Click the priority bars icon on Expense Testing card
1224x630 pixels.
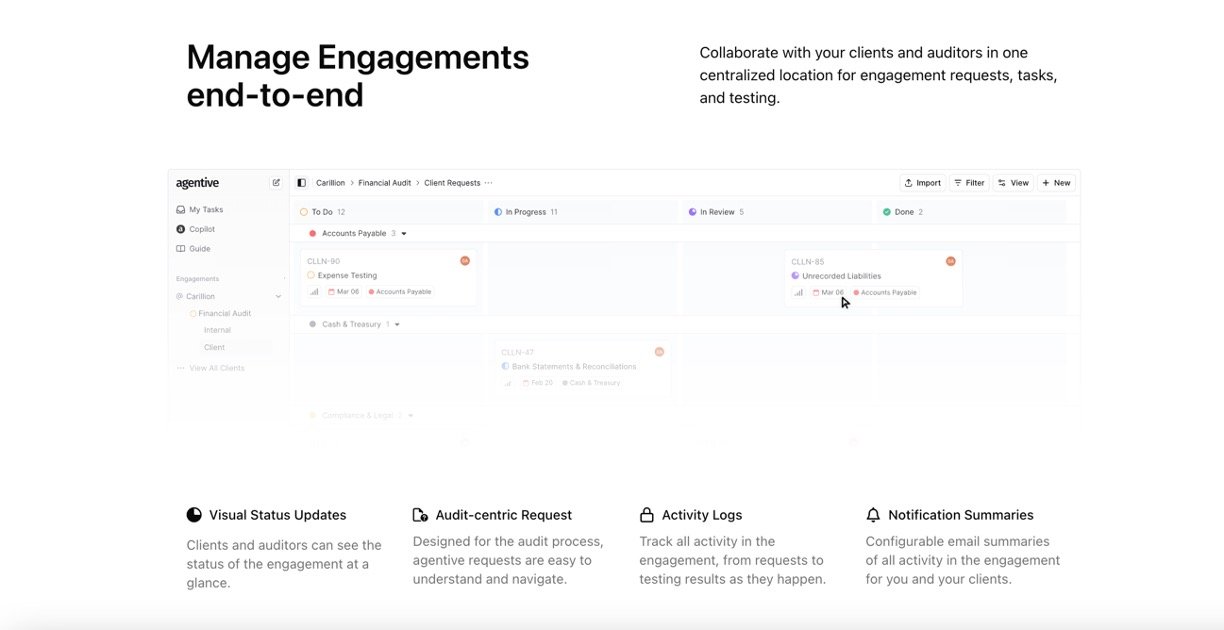tap(314, 292)
